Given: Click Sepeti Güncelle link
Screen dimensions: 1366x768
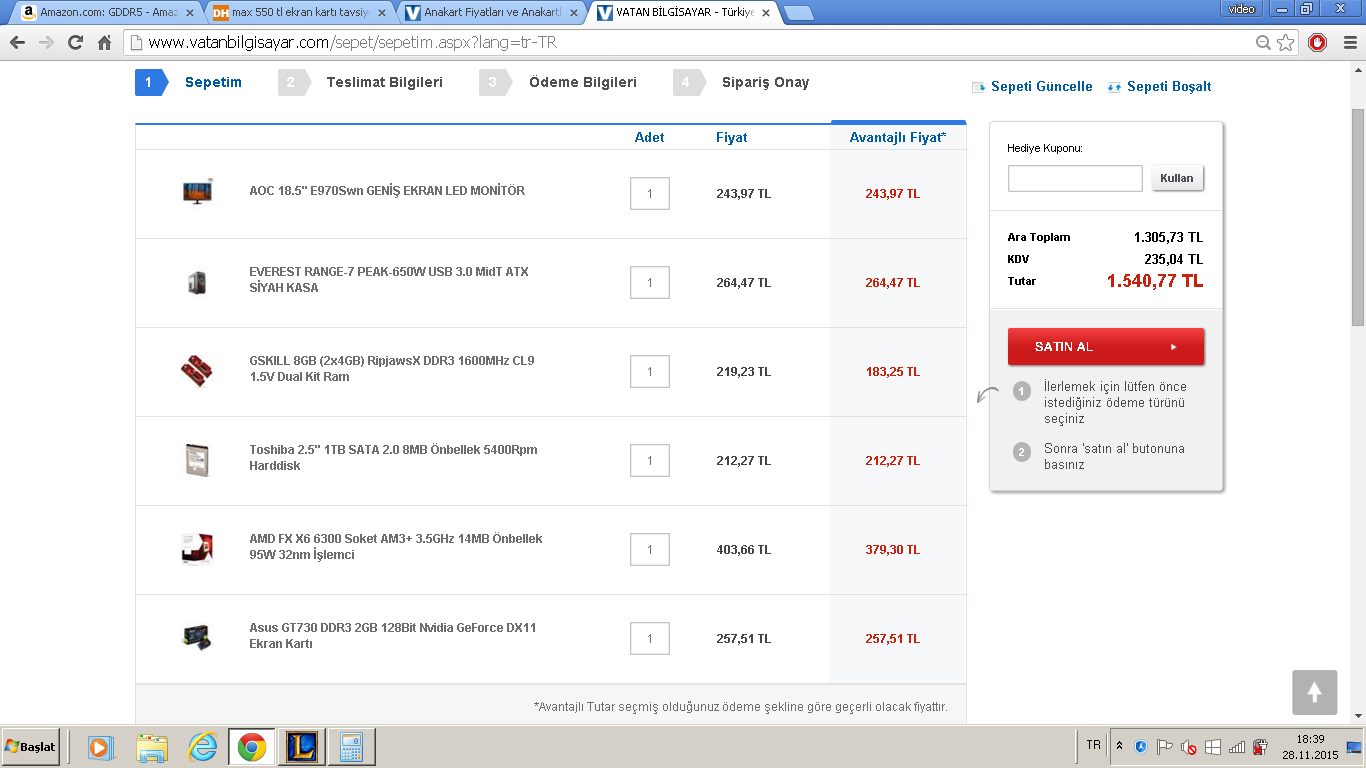Looking at the screenshot, I should click(1032, 87).
